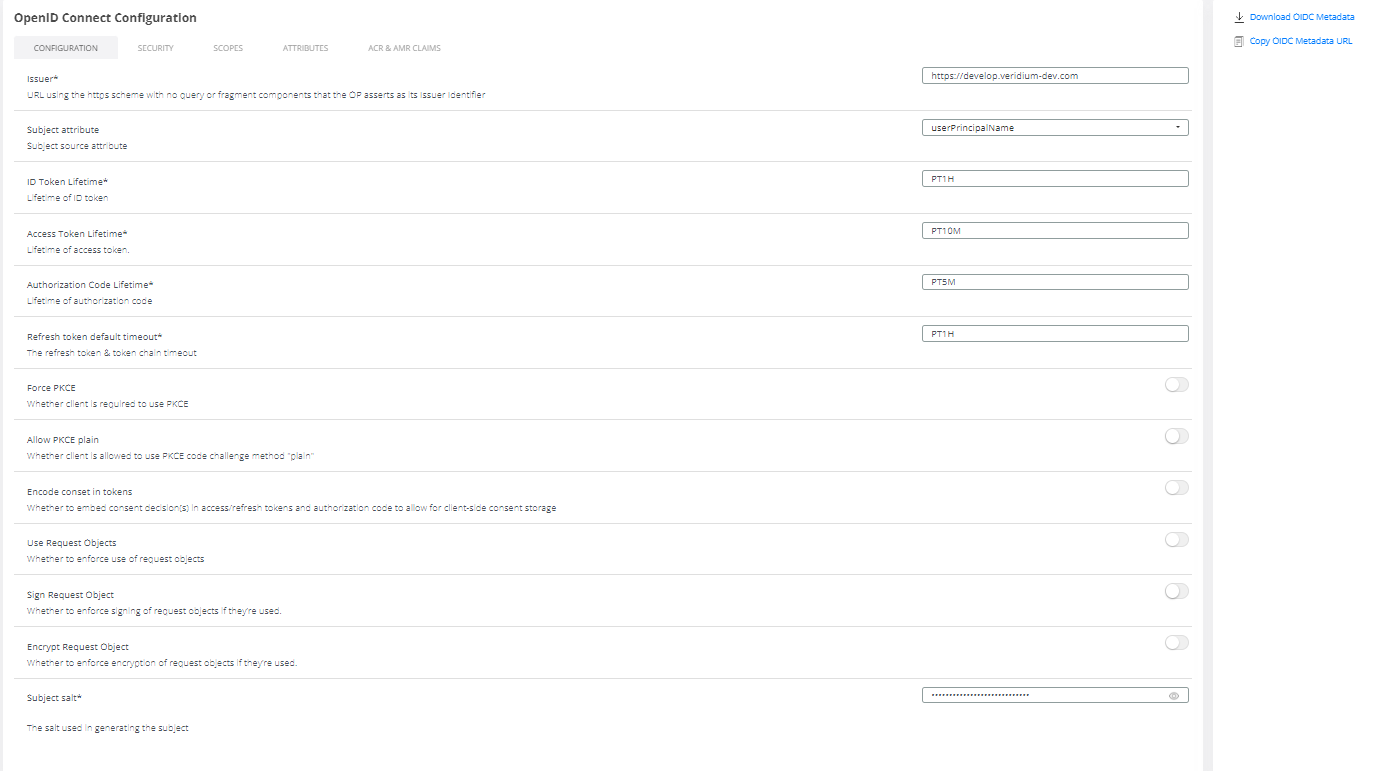Open the Subject attribute dropdown
Screen dimensions: 1384x771
[x=1180, y=127]
